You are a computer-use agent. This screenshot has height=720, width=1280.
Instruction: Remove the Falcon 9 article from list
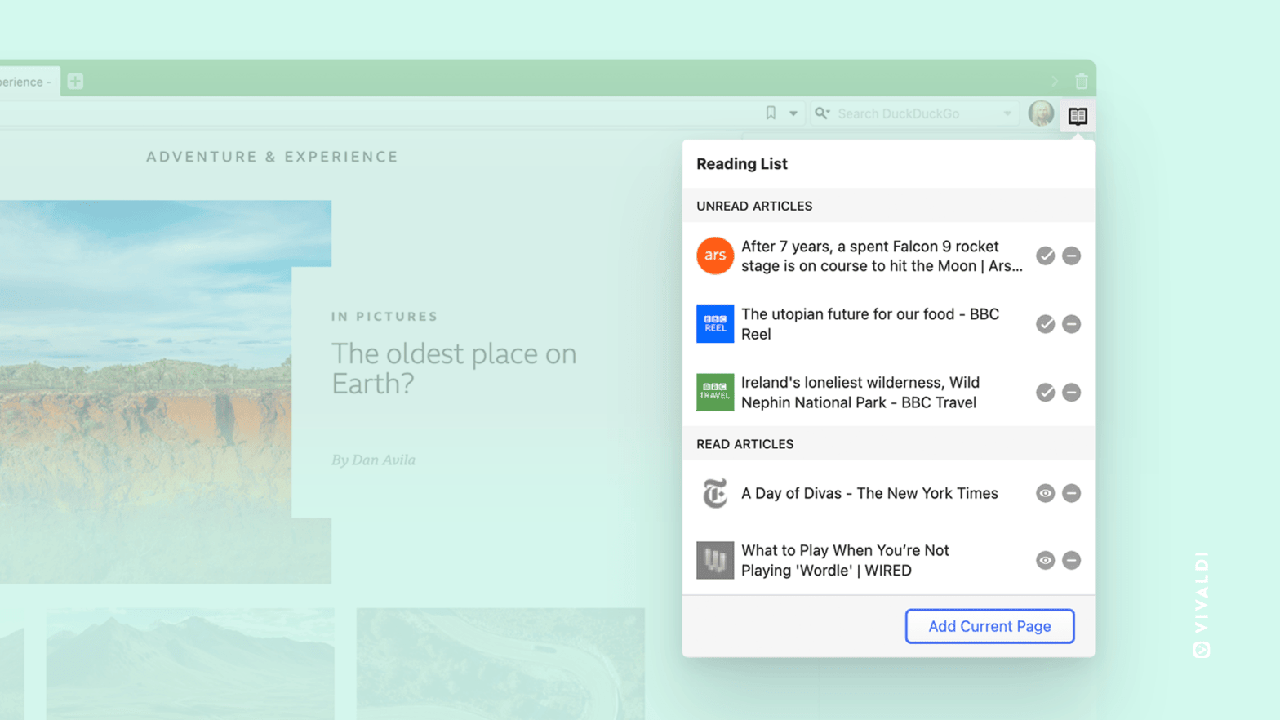(1071, 256)
